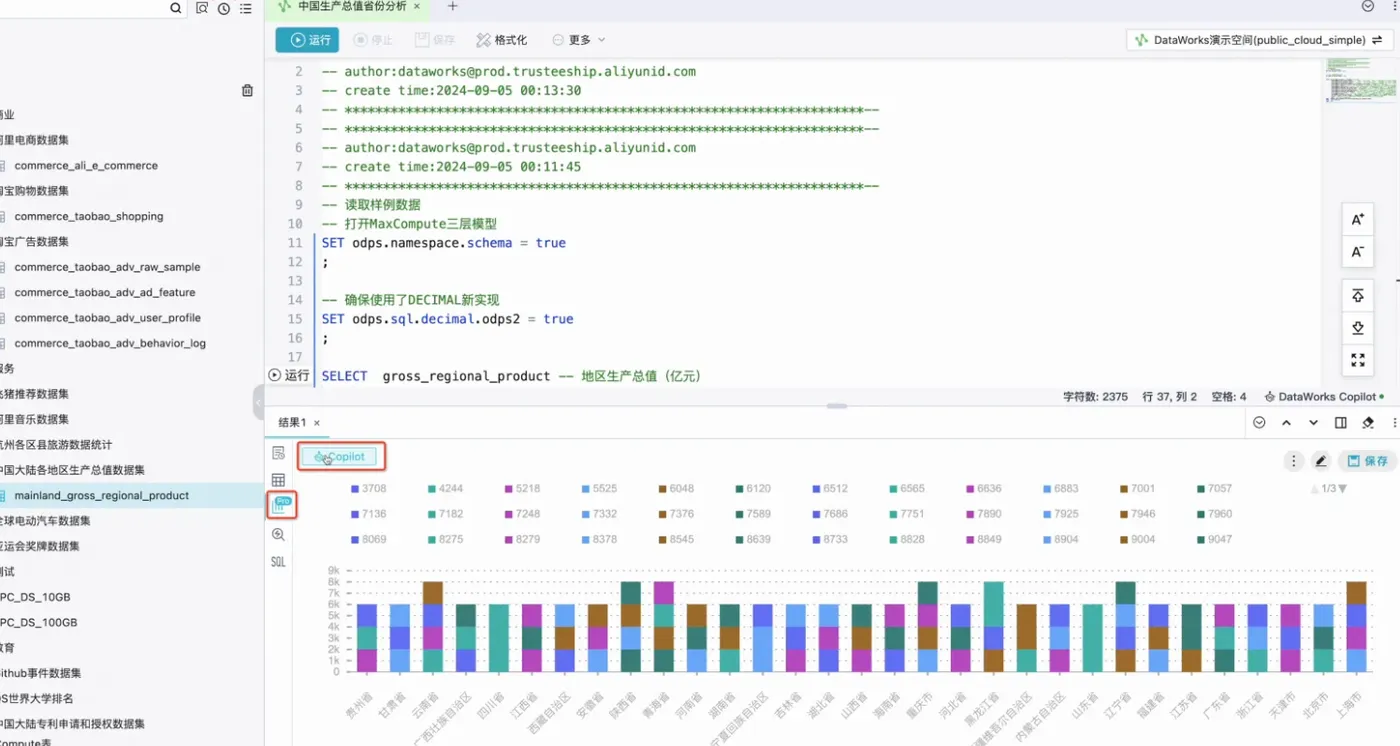Click the 停止 stop button
The width and height of the screenshot is (1400, 746).
(x=373, y=40)
